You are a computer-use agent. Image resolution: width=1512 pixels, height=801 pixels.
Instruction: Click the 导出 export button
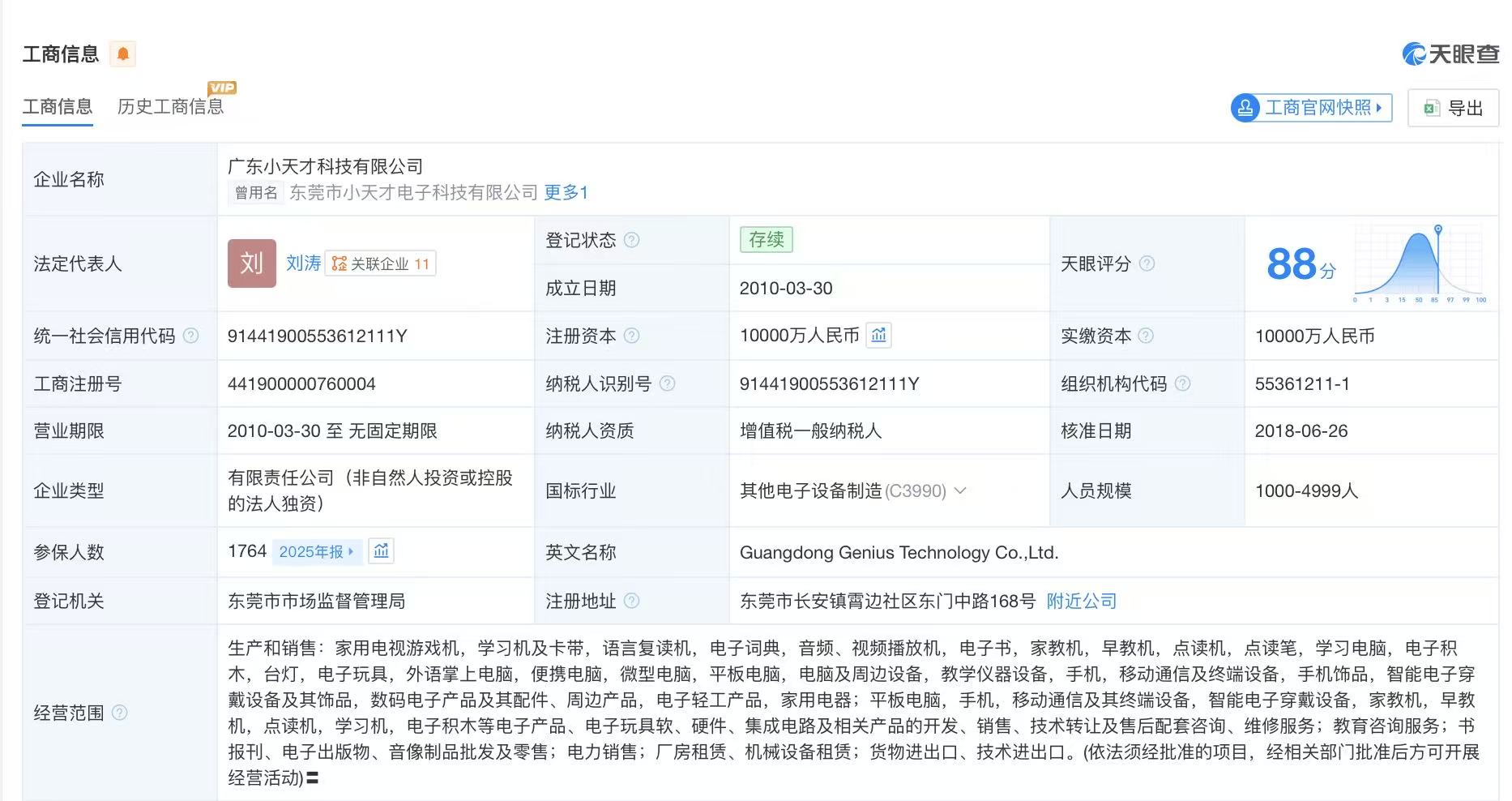tap(1454, 108)
